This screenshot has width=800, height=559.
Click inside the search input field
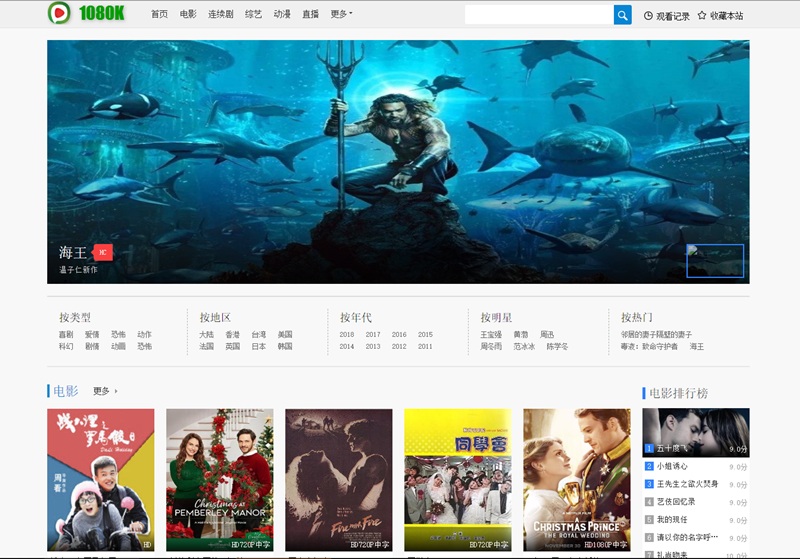538,15
